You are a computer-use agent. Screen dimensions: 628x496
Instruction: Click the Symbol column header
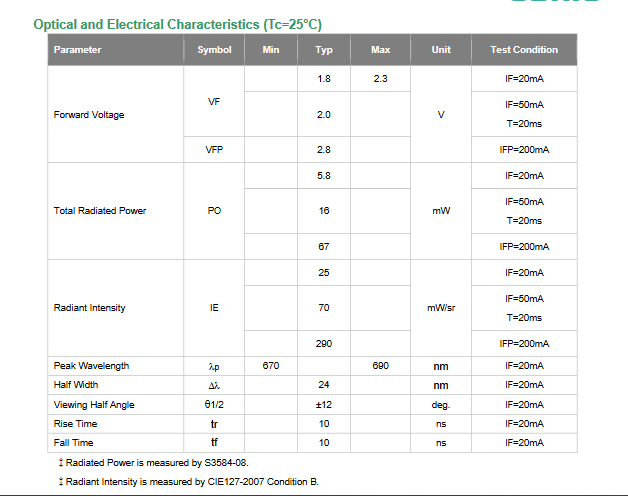click(x=214, y=50)
